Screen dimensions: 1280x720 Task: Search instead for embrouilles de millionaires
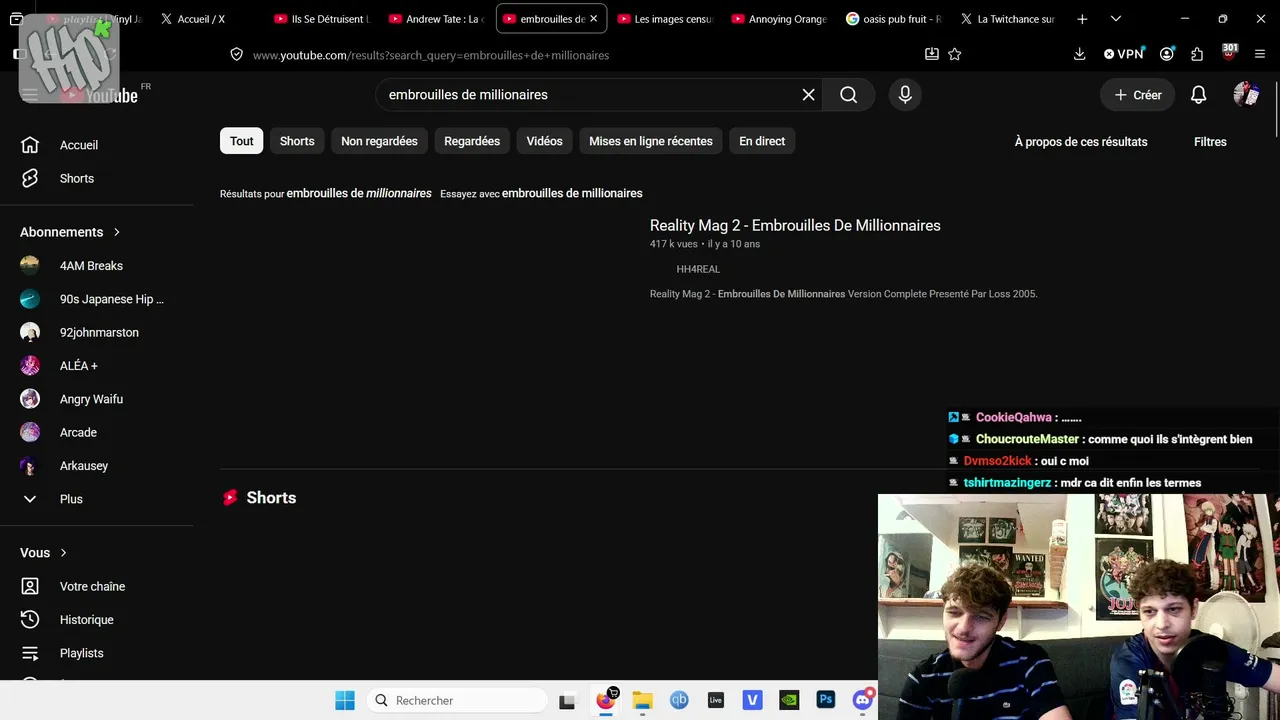572,193
